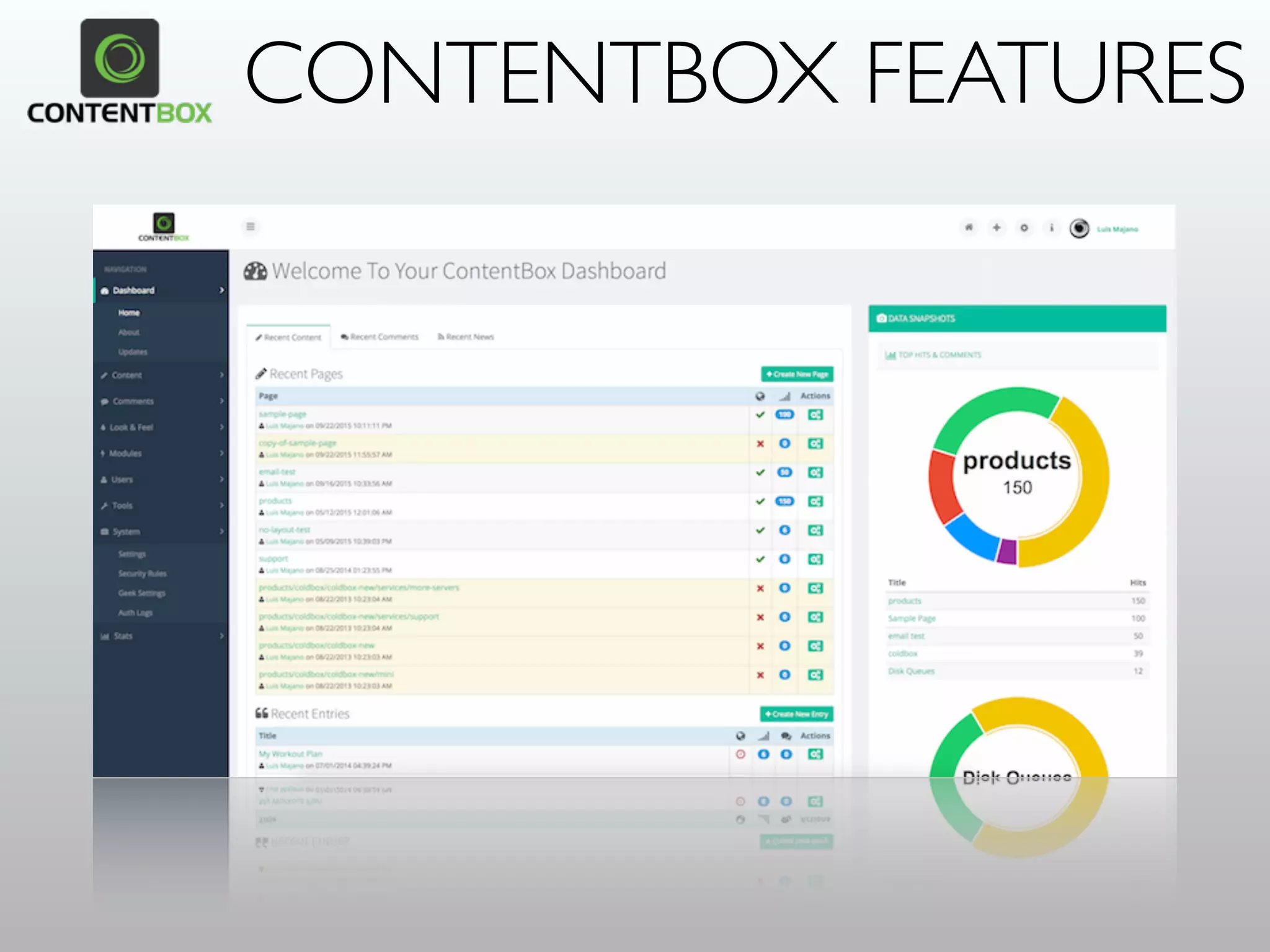The width and height of the screenshot is (1270, 952).
Task: Expand the Stats navigation menu
Action: point(161,636)
